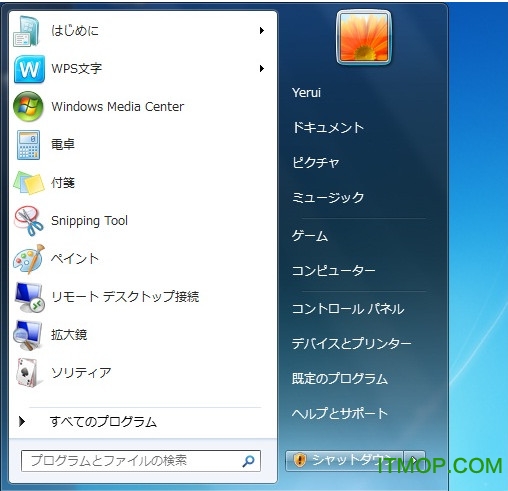Open the ペイント paint palette icon
The image size is (508, 491).
(29, 259)
